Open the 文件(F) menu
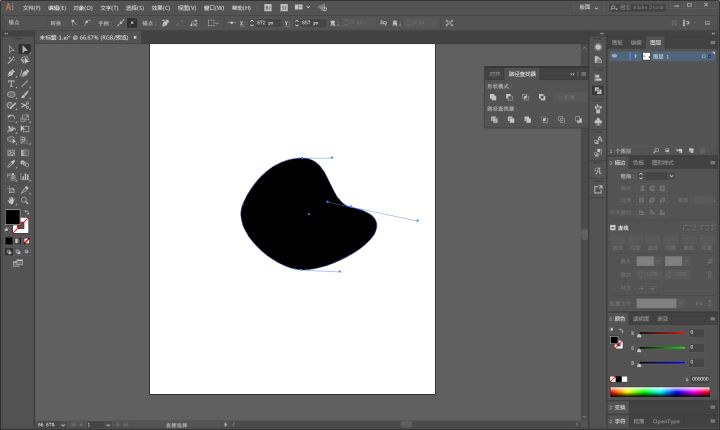The height and width of the screenshot is (430, 720). (31, 7)
